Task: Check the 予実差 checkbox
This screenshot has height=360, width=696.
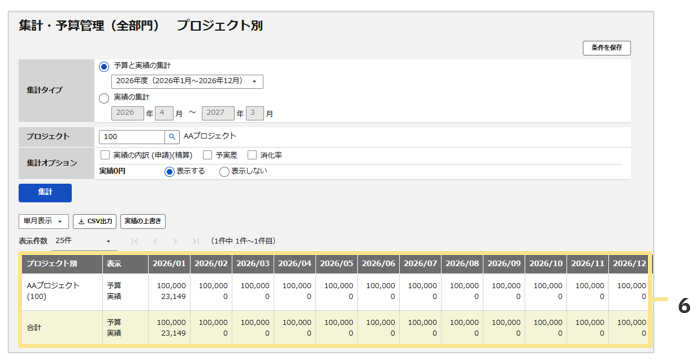Action: 207,155
